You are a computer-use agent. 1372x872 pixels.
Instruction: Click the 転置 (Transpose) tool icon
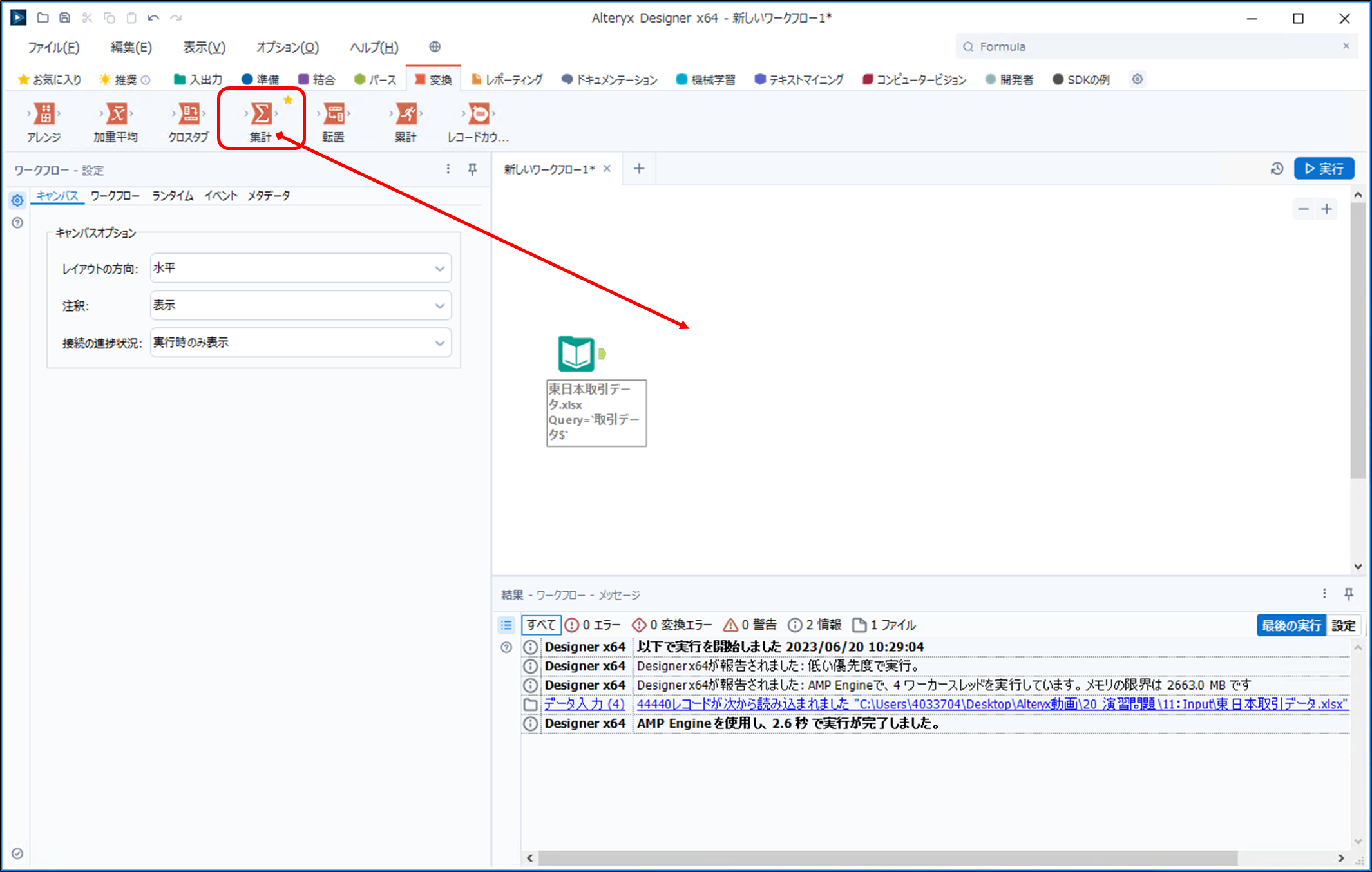(x=334, y=114)
